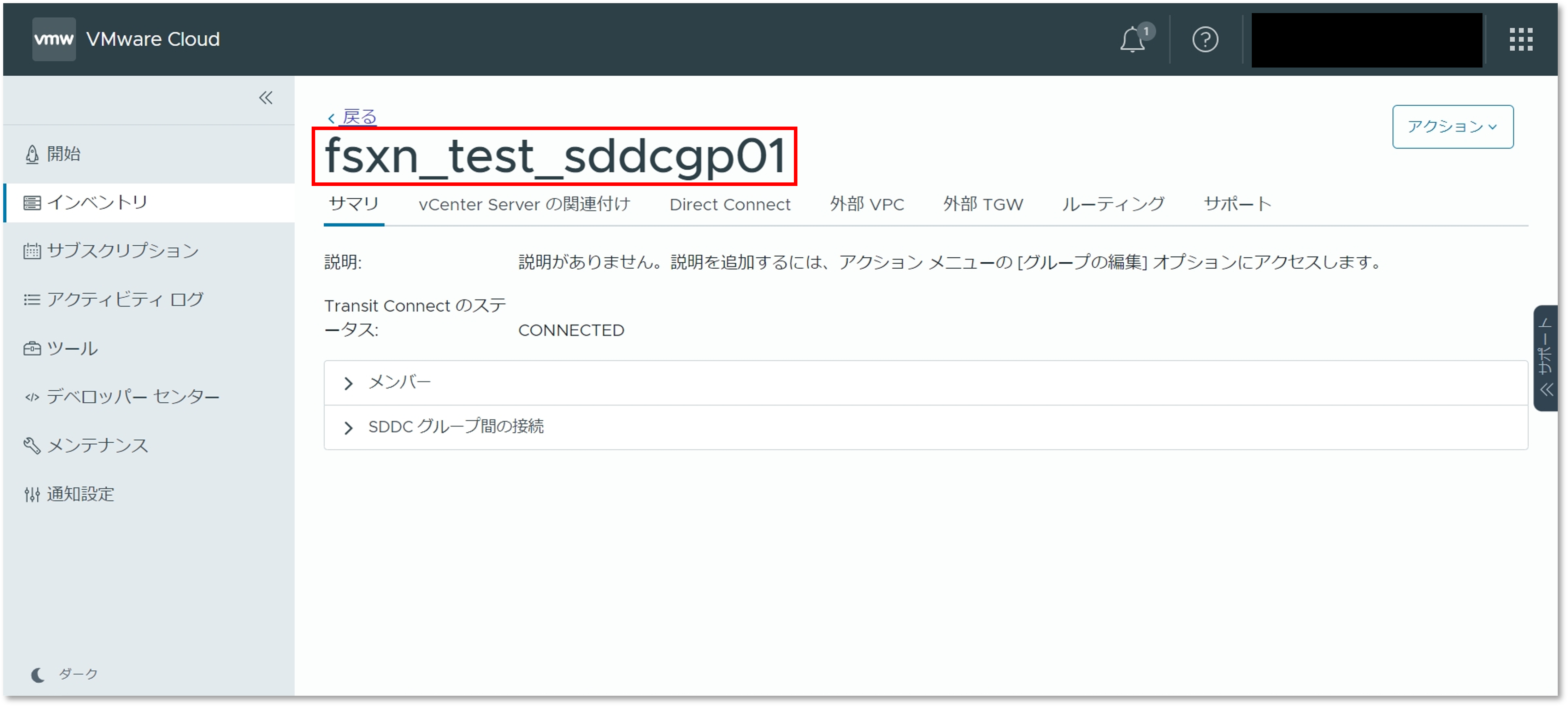
Task: Click the rocket icon next to 開始
Action: (32, 154)
